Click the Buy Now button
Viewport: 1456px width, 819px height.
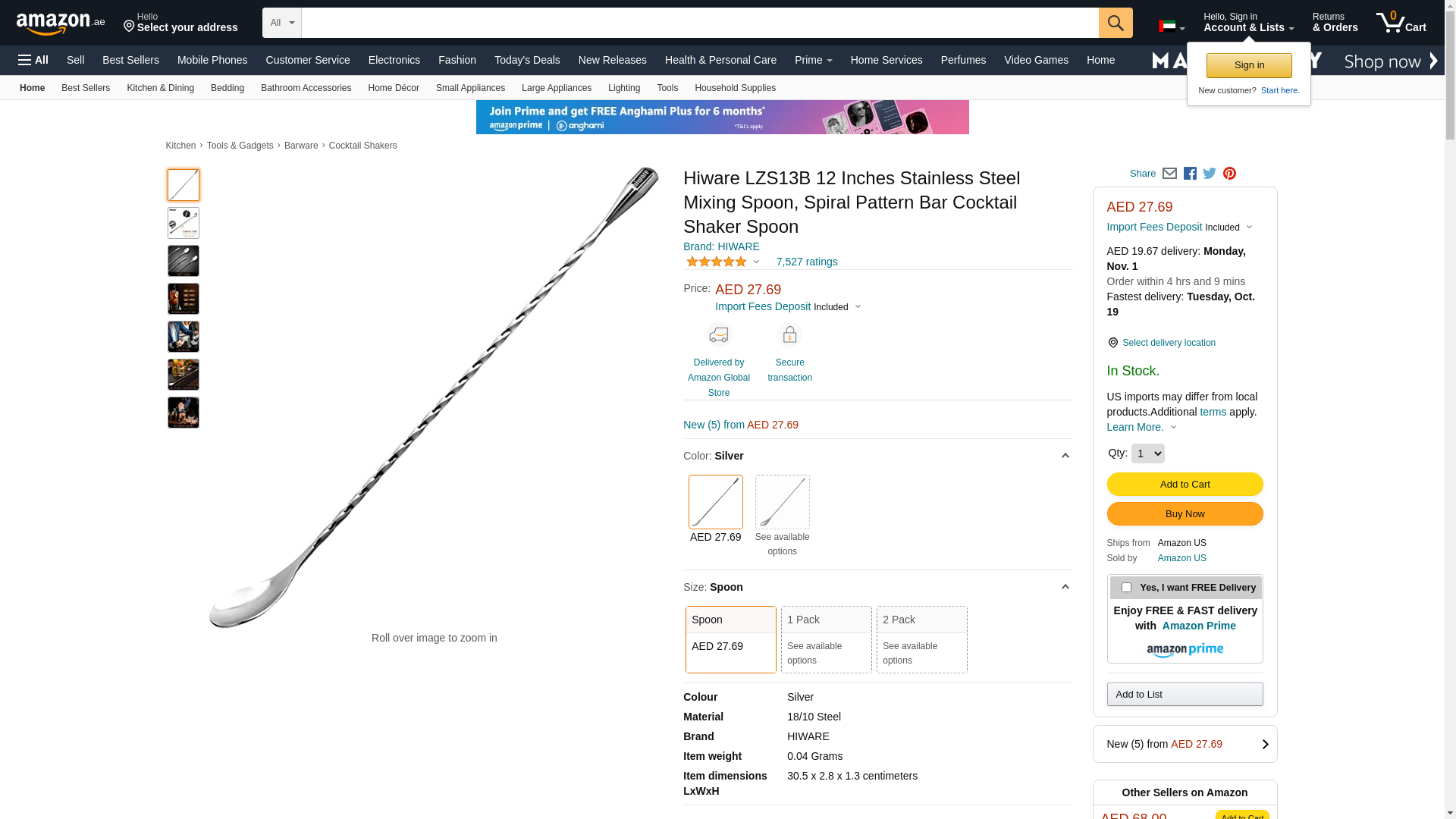1185,514
